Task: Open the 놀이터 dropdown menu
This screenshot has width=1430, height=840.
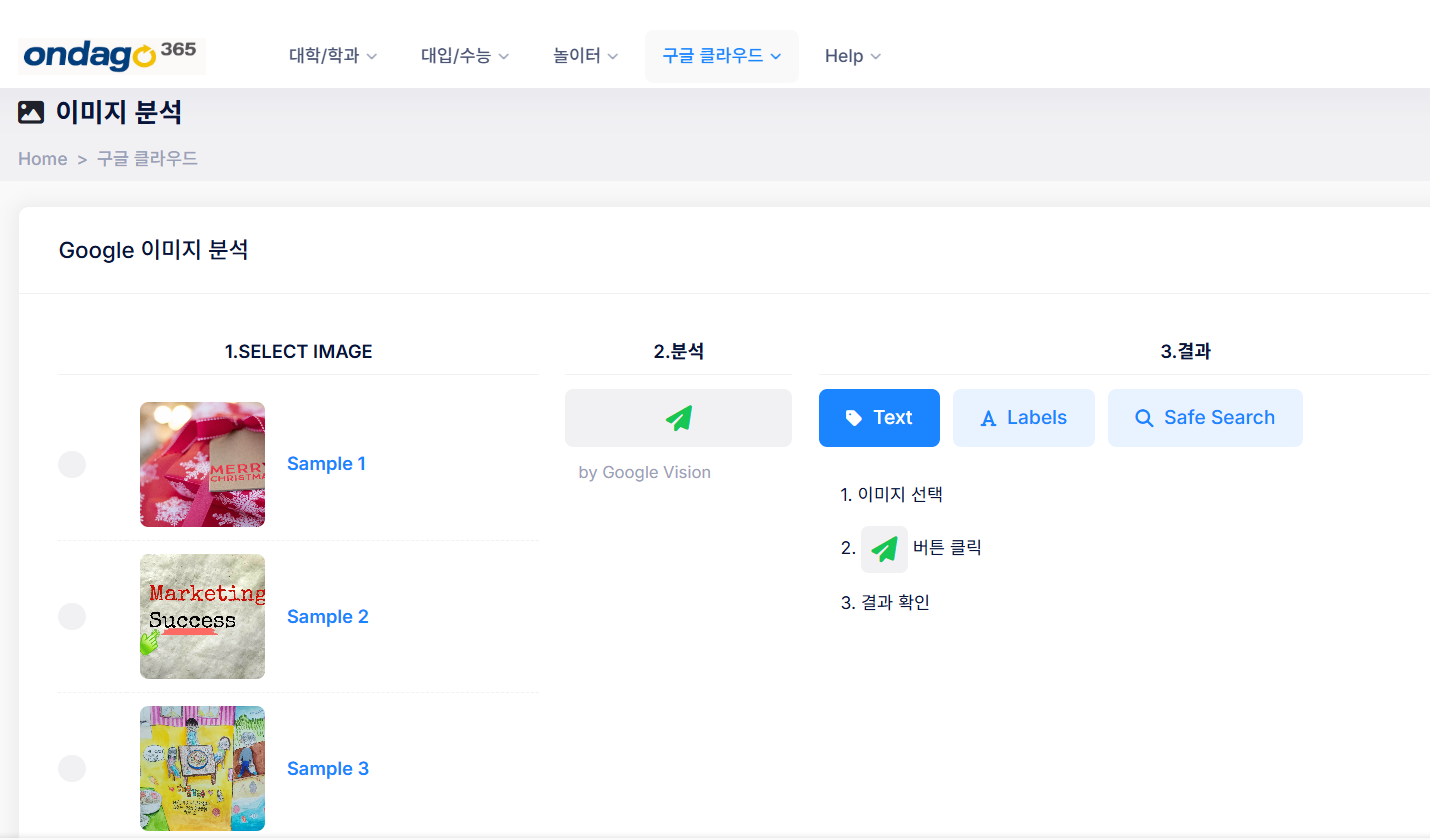Action: coord(586,56)
